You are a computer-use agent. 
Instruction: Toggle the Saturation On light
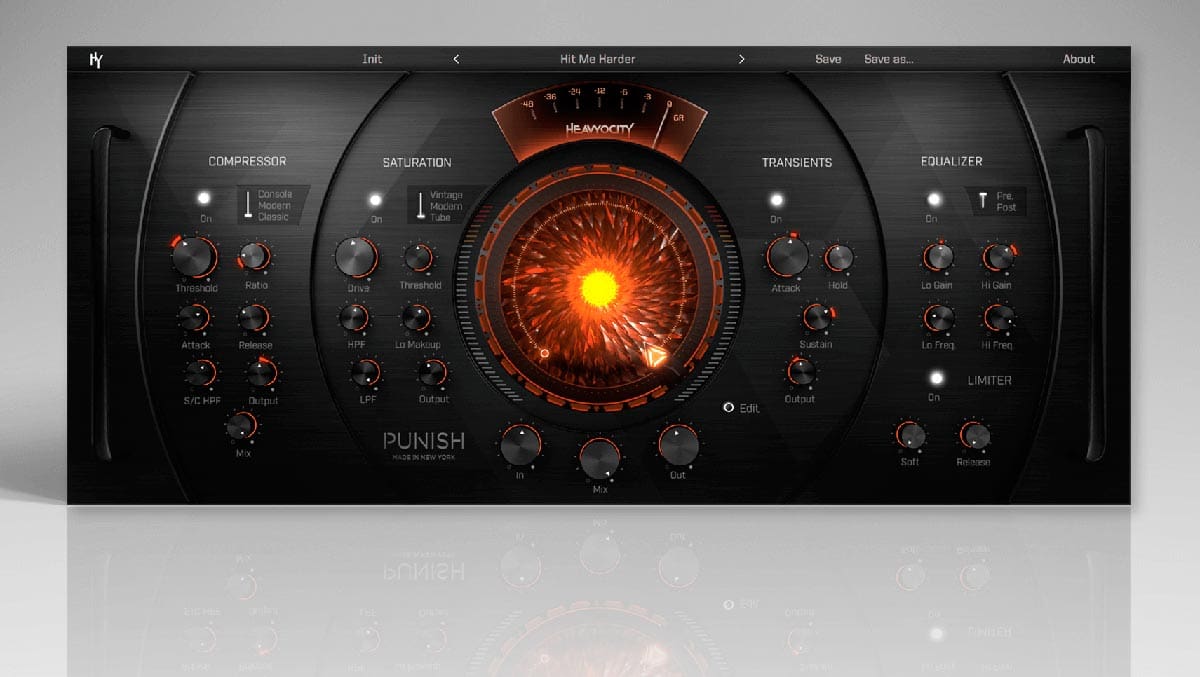pos(376,200)
